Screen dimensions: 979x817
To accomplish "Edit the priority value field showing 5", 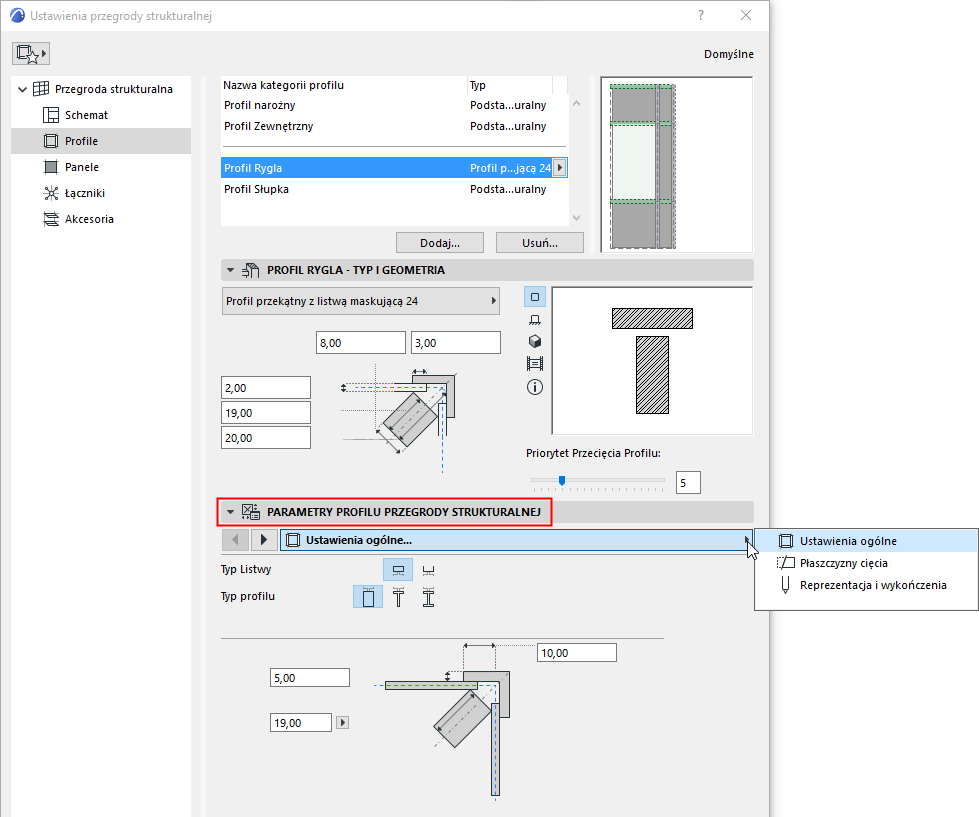I will [x=688, y=482].
